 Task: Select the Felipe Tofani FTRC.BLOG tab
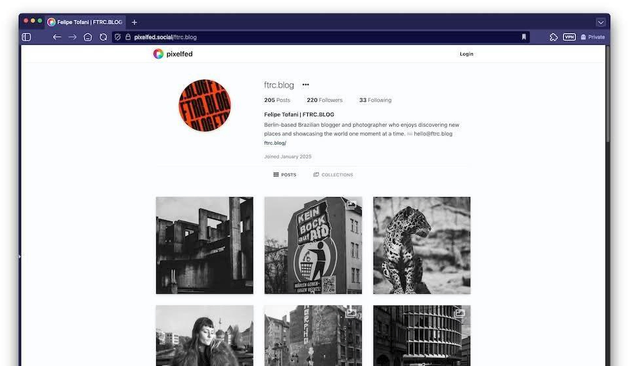pyautogui.click(x=85, y=22)
